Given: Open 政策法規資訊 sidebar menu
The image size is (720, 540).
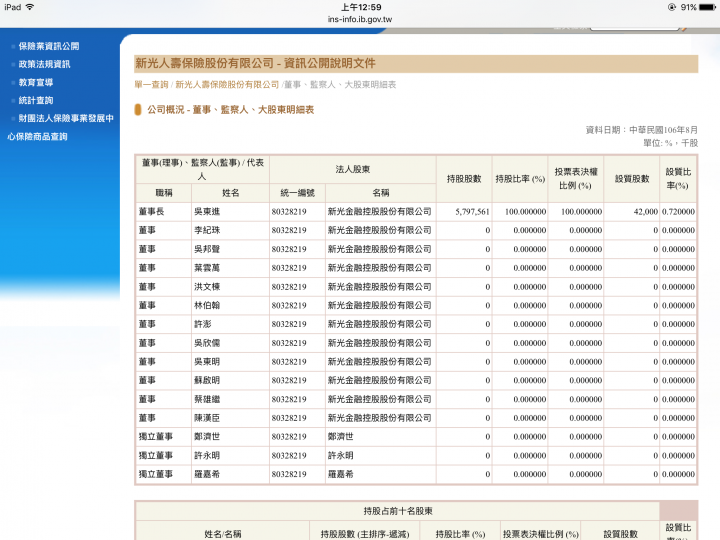Looking at the screenshot, I should tap(44, 64).
